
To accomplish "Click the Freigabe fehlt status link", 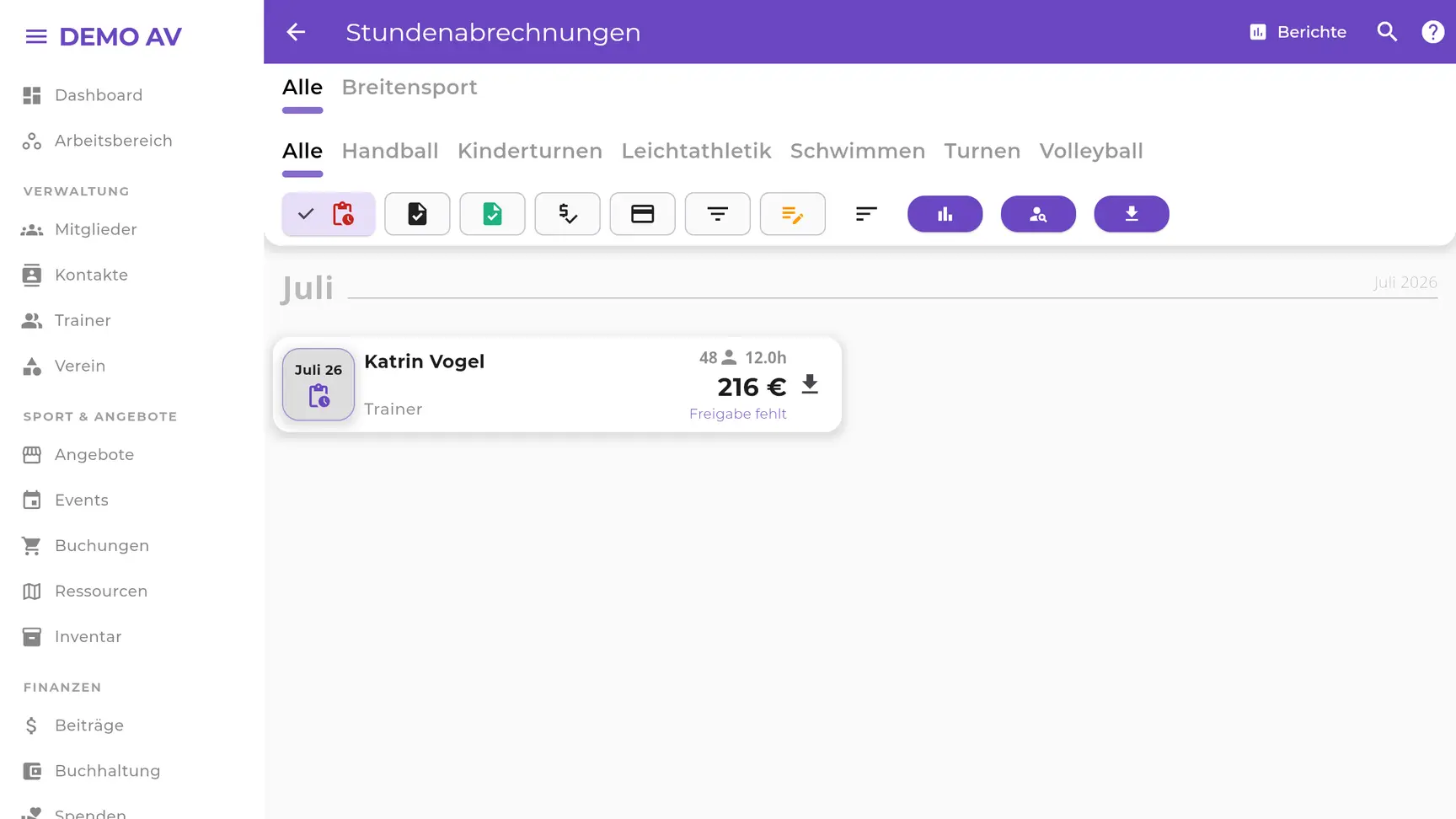I will (x=737, y=414).
